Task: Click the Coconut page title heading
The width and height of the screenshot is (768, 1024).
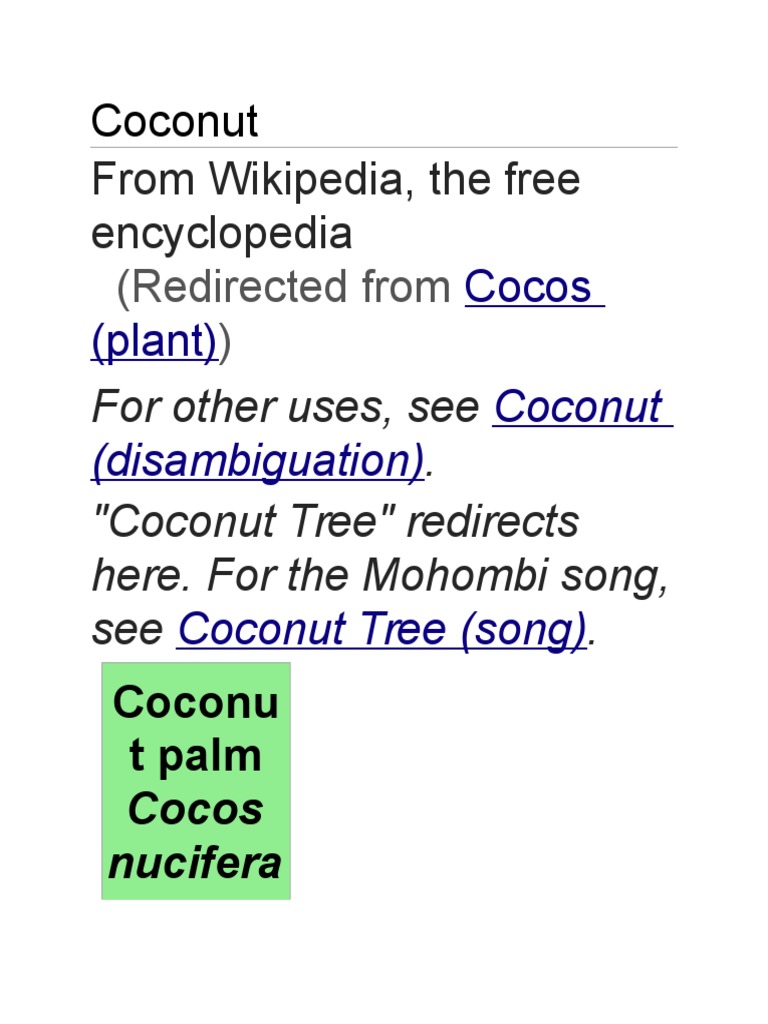Action: click(175, 122)
